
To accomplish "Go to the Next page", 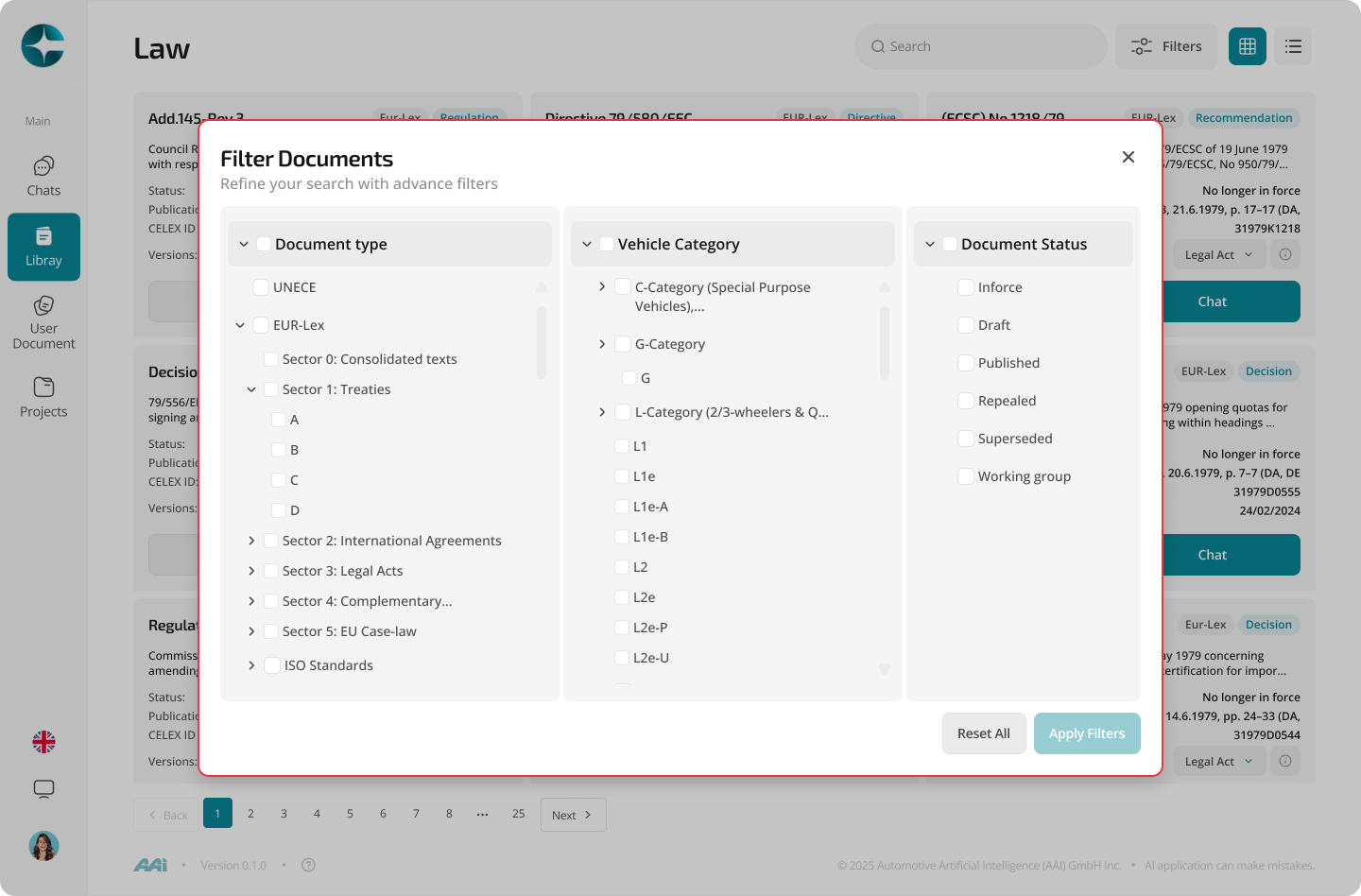I will pyautogui.click(x=573, y=815).
